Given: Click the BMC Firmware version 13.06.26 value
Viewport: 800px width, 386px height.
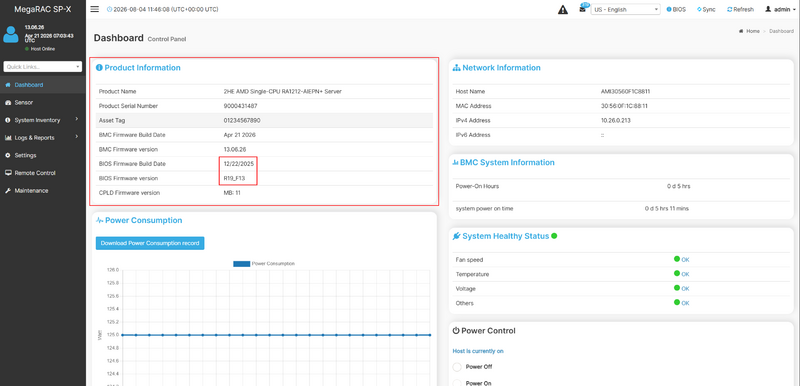Looking at the screenshot, I should tap(235, 149).
